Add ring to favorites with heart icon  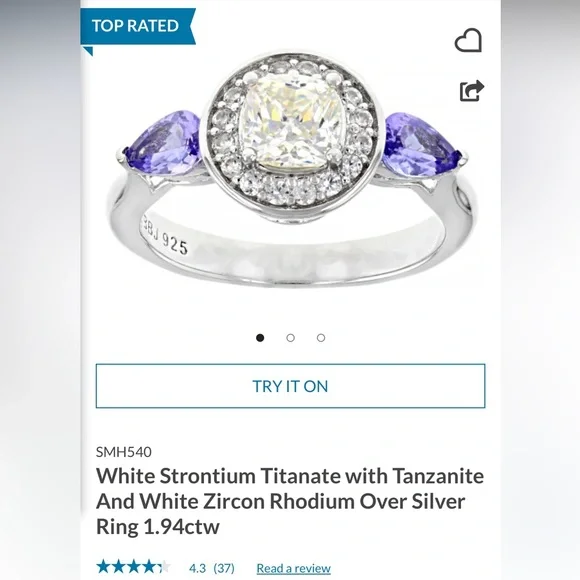468,40
